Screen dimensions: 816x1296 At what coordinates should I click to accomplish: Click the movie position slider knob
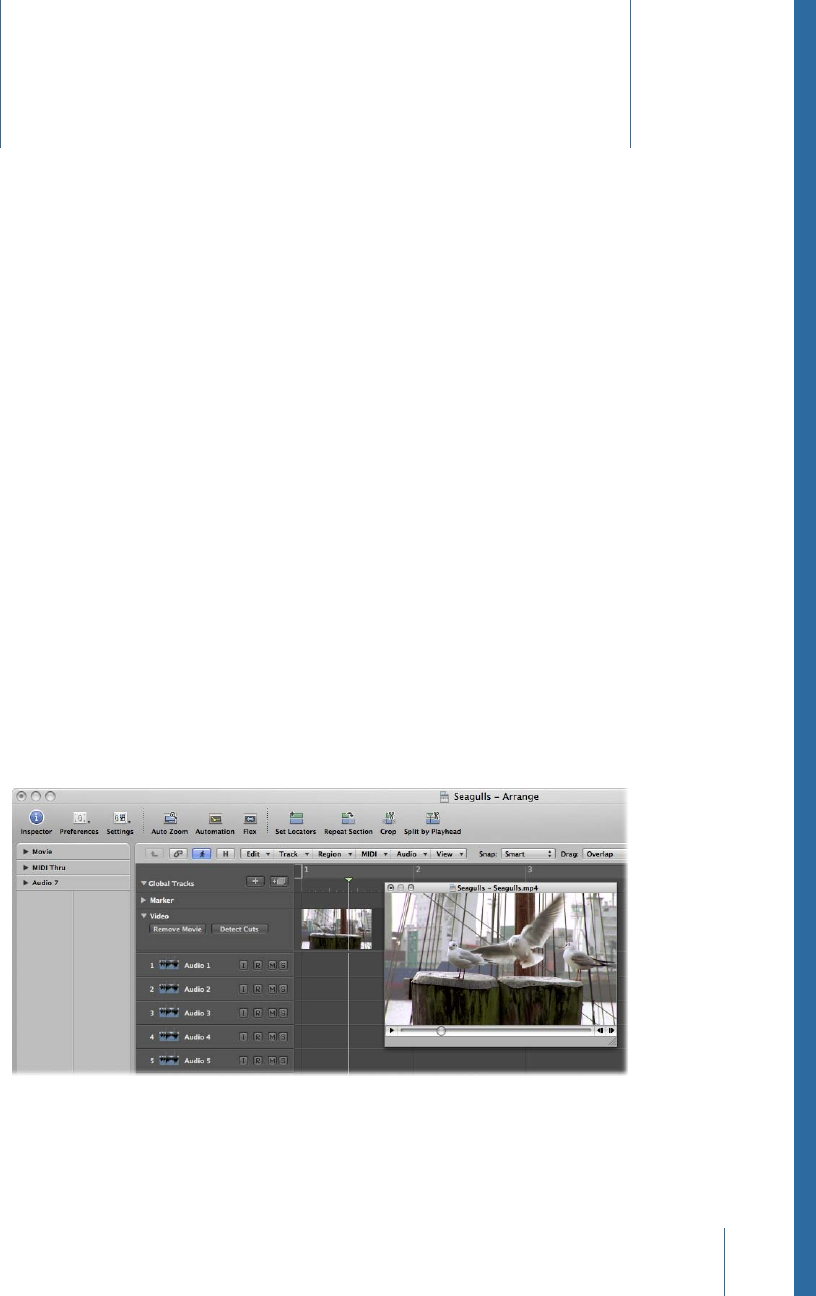[441, 1030]
